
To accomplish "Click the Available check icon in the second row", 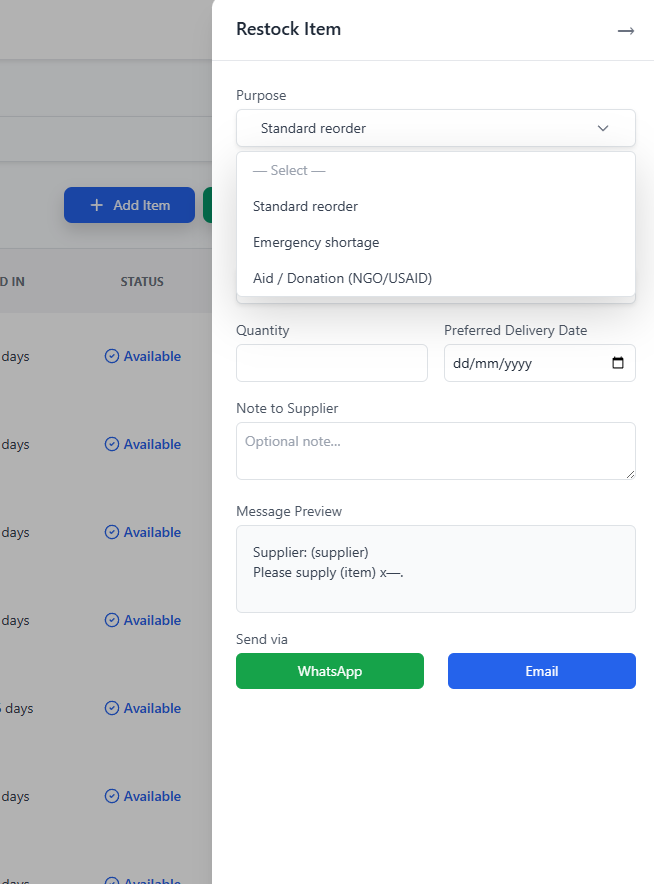I will tap(110, 444).
